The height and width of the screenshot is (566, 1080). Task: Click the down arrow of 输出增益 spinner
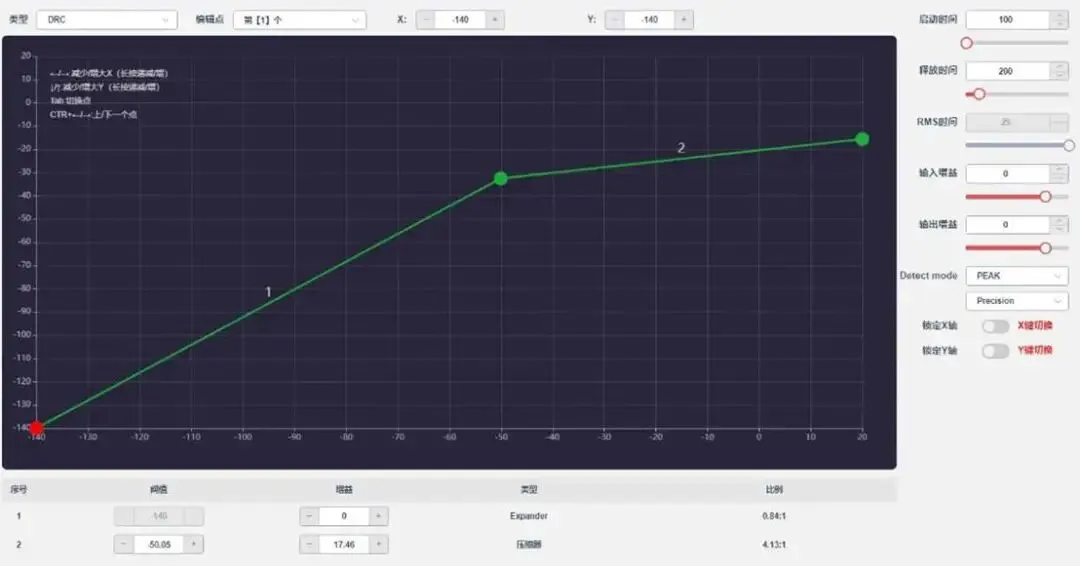point(1059,229)
